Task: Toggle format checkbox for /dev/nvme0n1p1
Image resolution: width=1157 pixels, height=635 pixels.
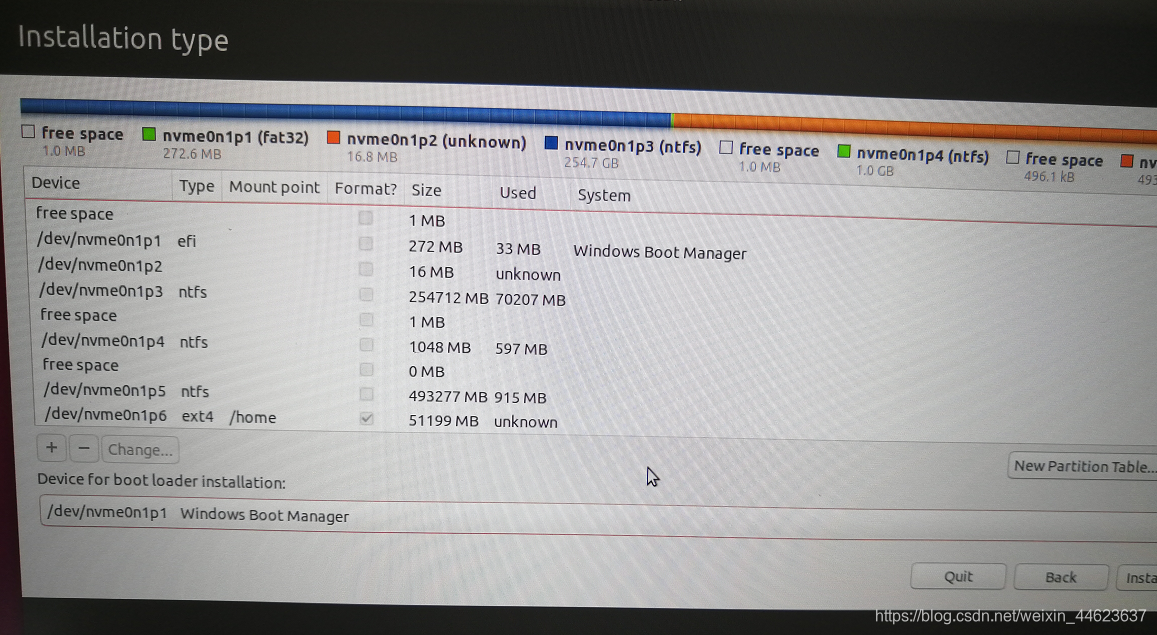Action: [365, 243]
